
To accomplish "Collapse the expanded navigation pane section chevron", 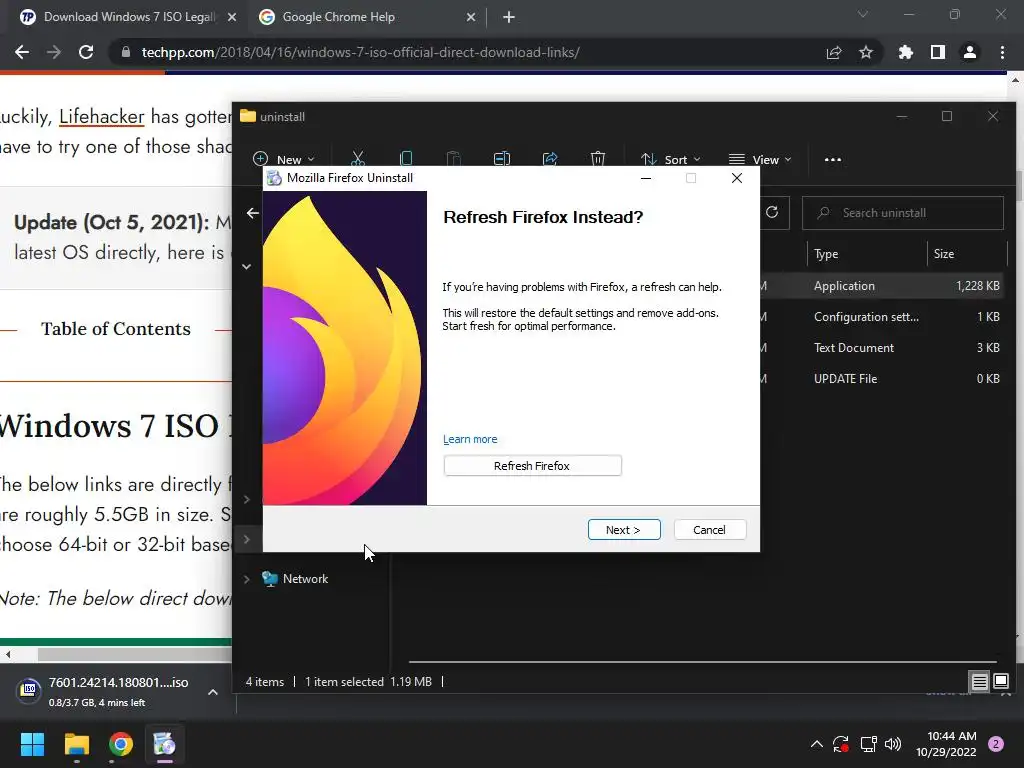I will click(x=246, y=266).
